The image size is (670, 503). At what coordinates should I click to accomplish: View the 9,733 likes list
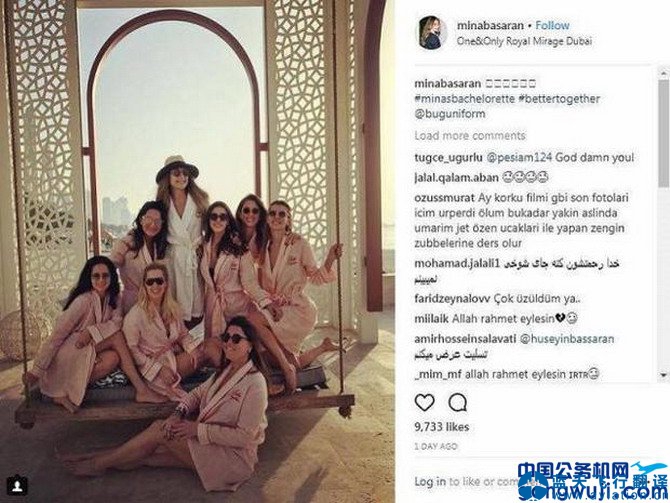441,427
